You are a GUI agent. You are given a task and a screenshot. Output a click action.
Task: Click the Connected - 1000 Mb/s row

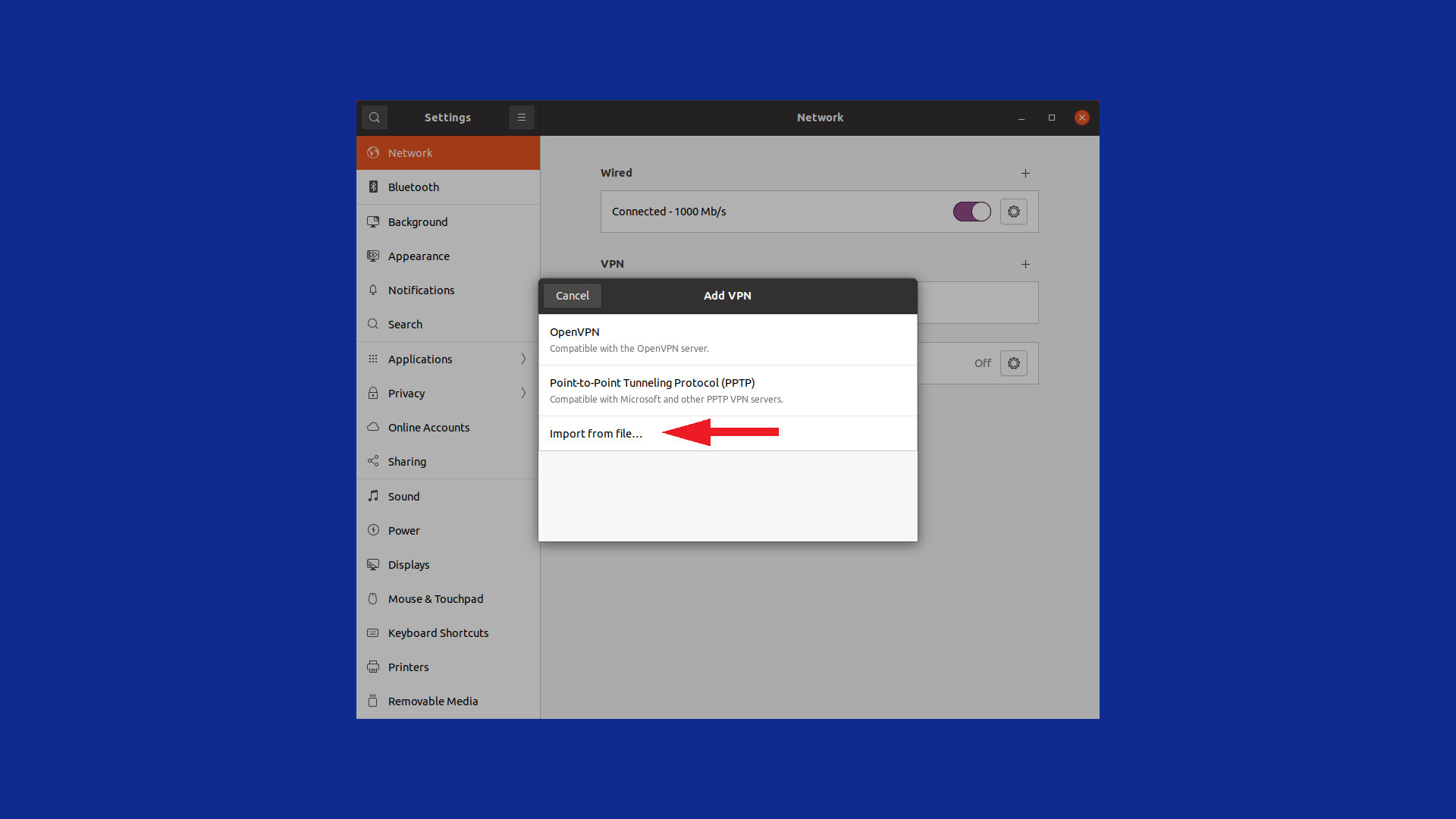819,212
